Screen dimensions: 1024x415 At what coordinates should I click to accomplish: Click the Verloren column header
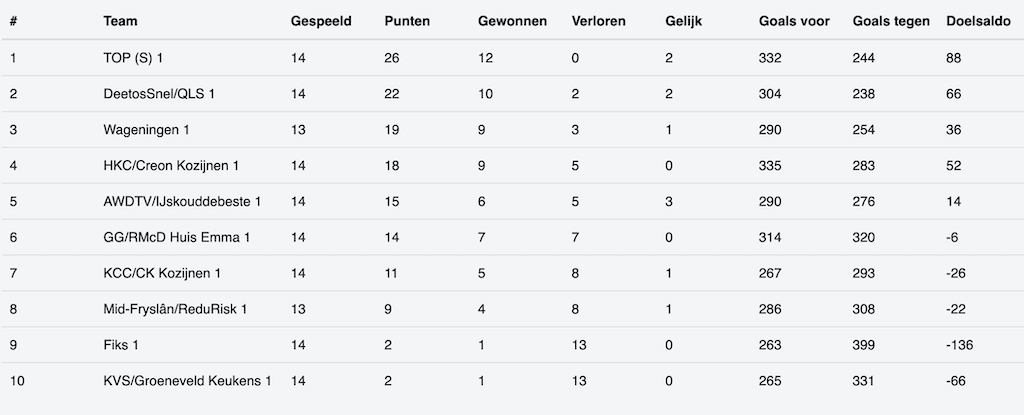coord(600,21)
